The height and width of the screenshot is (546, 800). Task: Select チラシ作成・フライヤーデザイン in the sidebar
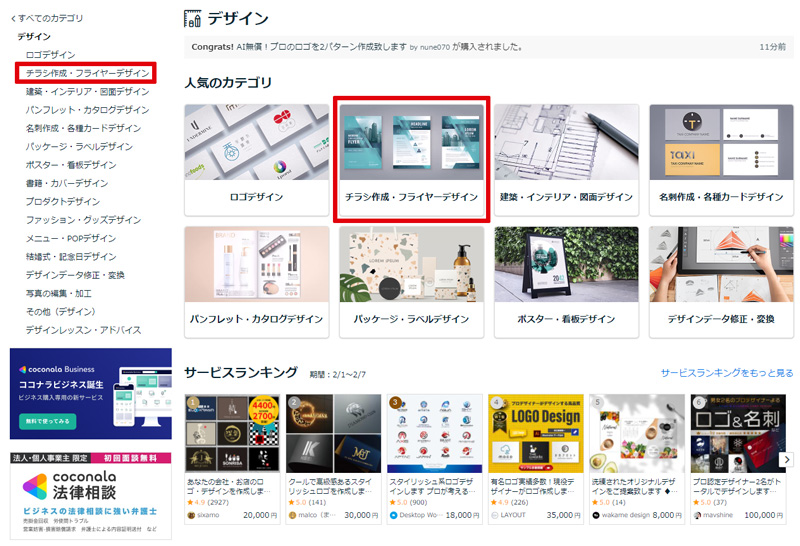[87, 73]
